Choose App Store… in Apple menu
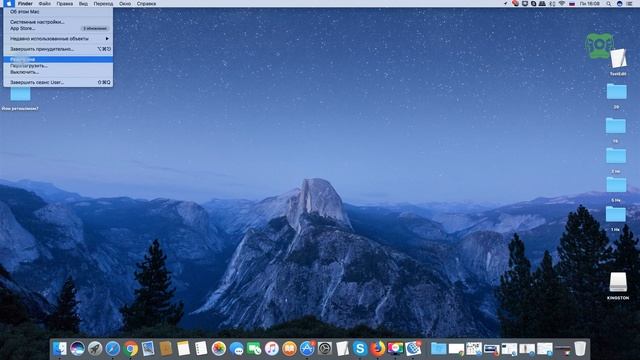Screen dimensions: 640x360 click(x=58, y=28)
